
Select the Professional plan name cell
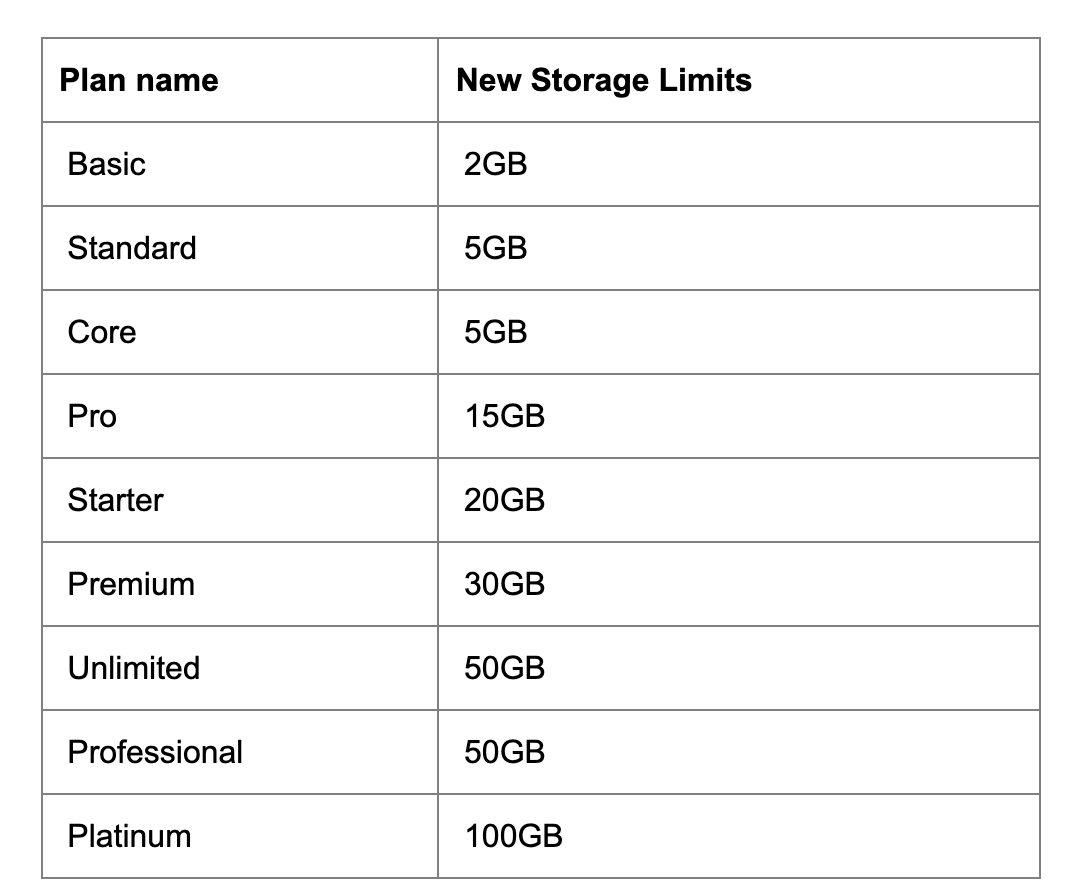tap(155, 752)
